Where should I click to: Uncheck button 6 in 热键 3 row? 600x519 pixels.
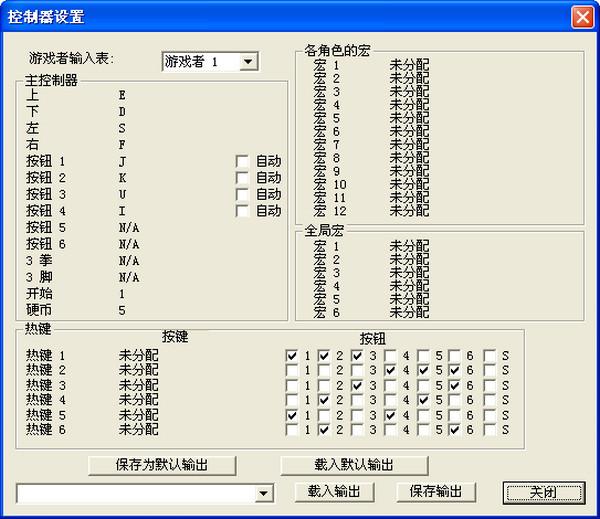click(x=454, y=385)
